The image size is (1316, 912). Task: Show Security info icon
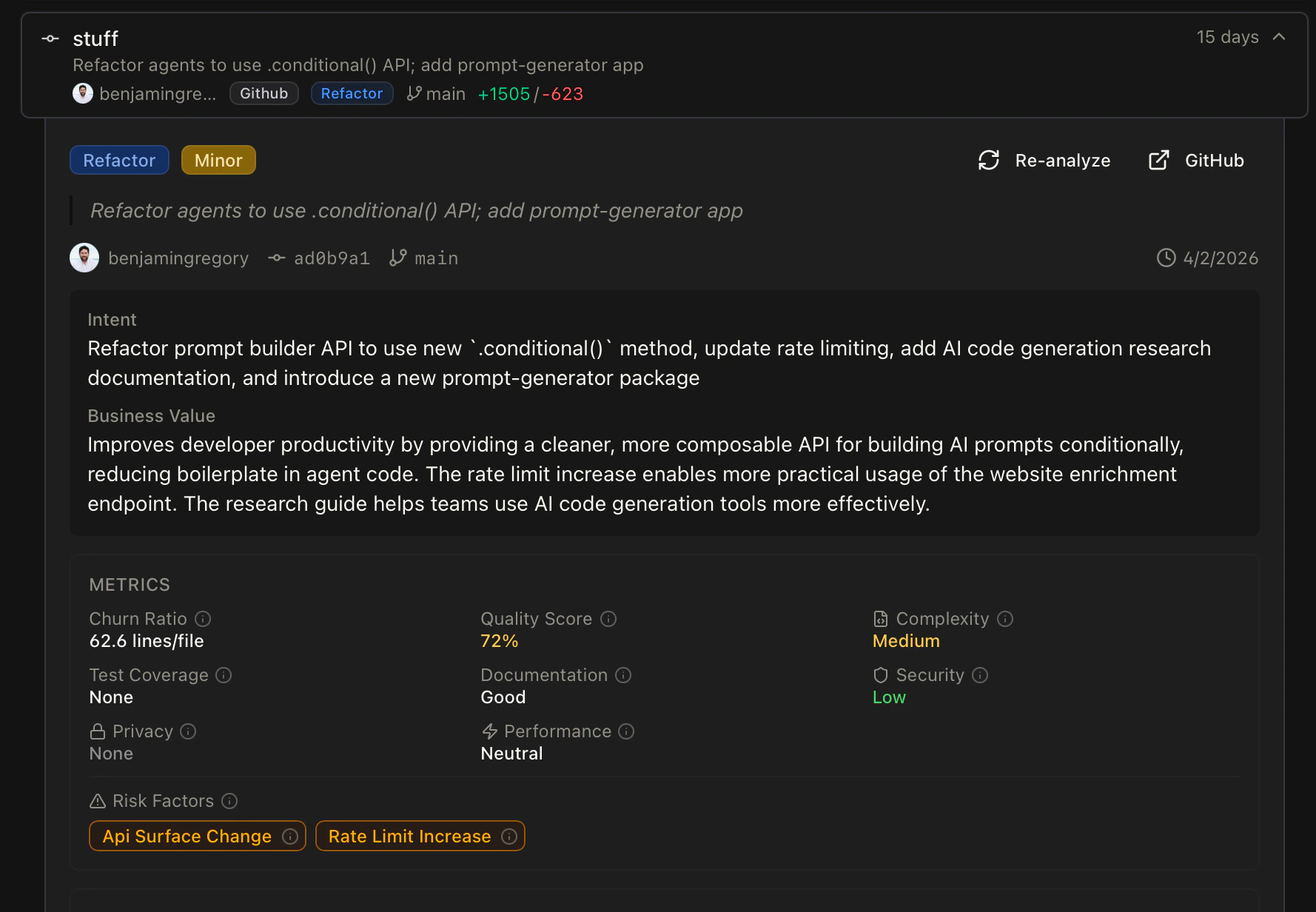[x=980, y=675]
